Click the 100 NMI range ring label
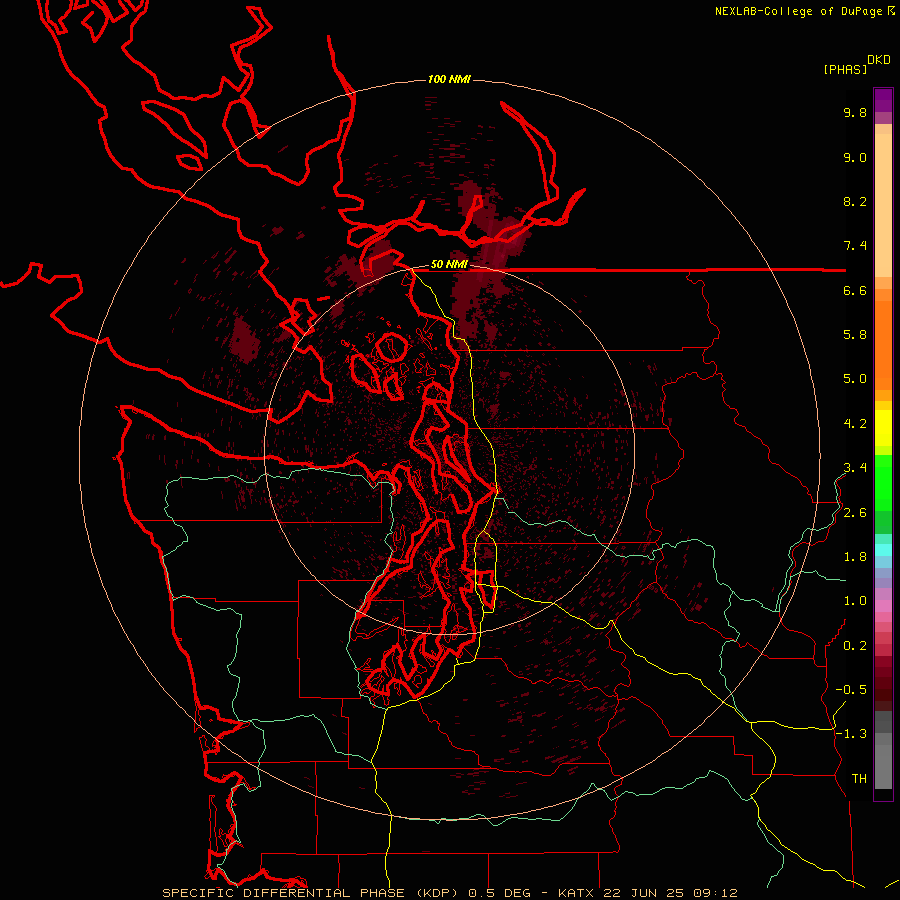The height and width of the screenshot is (900, 900). [x=449, y=79]
